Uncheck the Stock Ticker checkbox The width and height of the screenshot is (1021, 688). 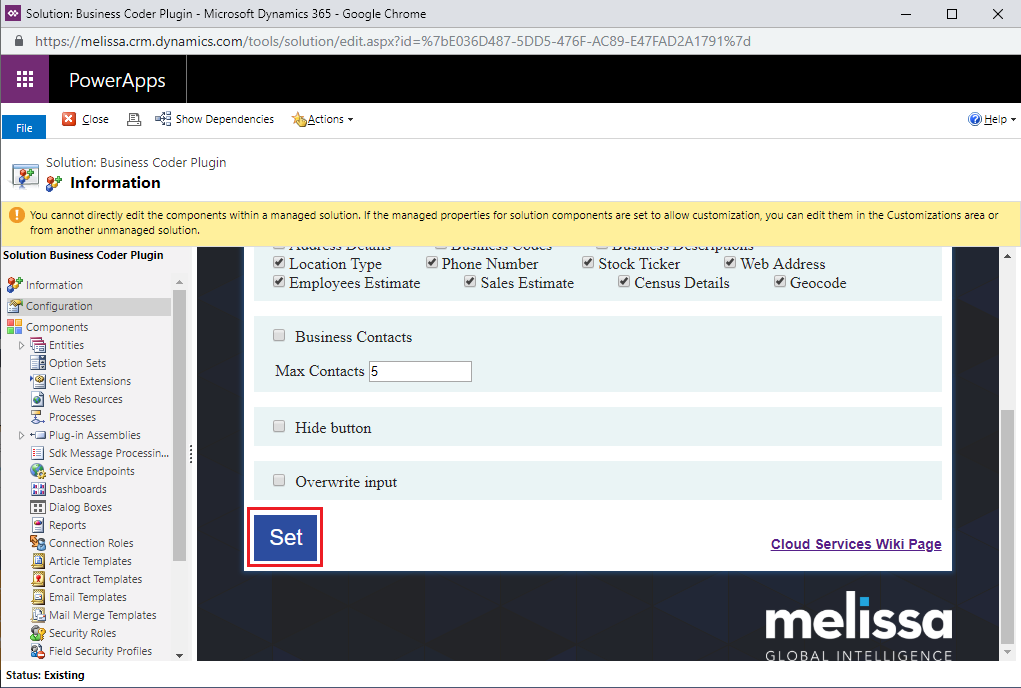(x=589, y=263)
